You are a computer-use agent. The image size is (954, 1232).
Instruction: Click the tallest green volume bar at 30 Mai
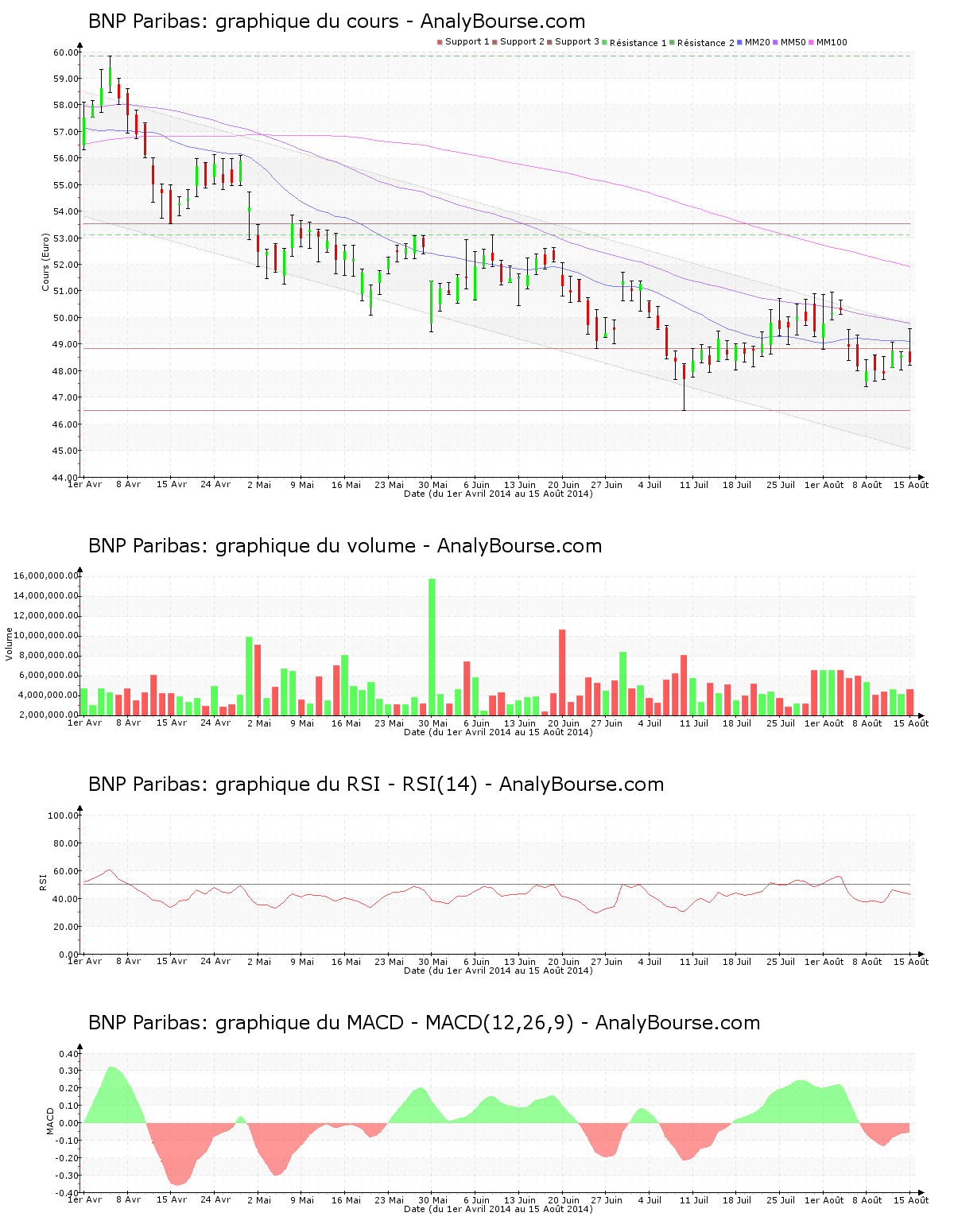[432, 646]
